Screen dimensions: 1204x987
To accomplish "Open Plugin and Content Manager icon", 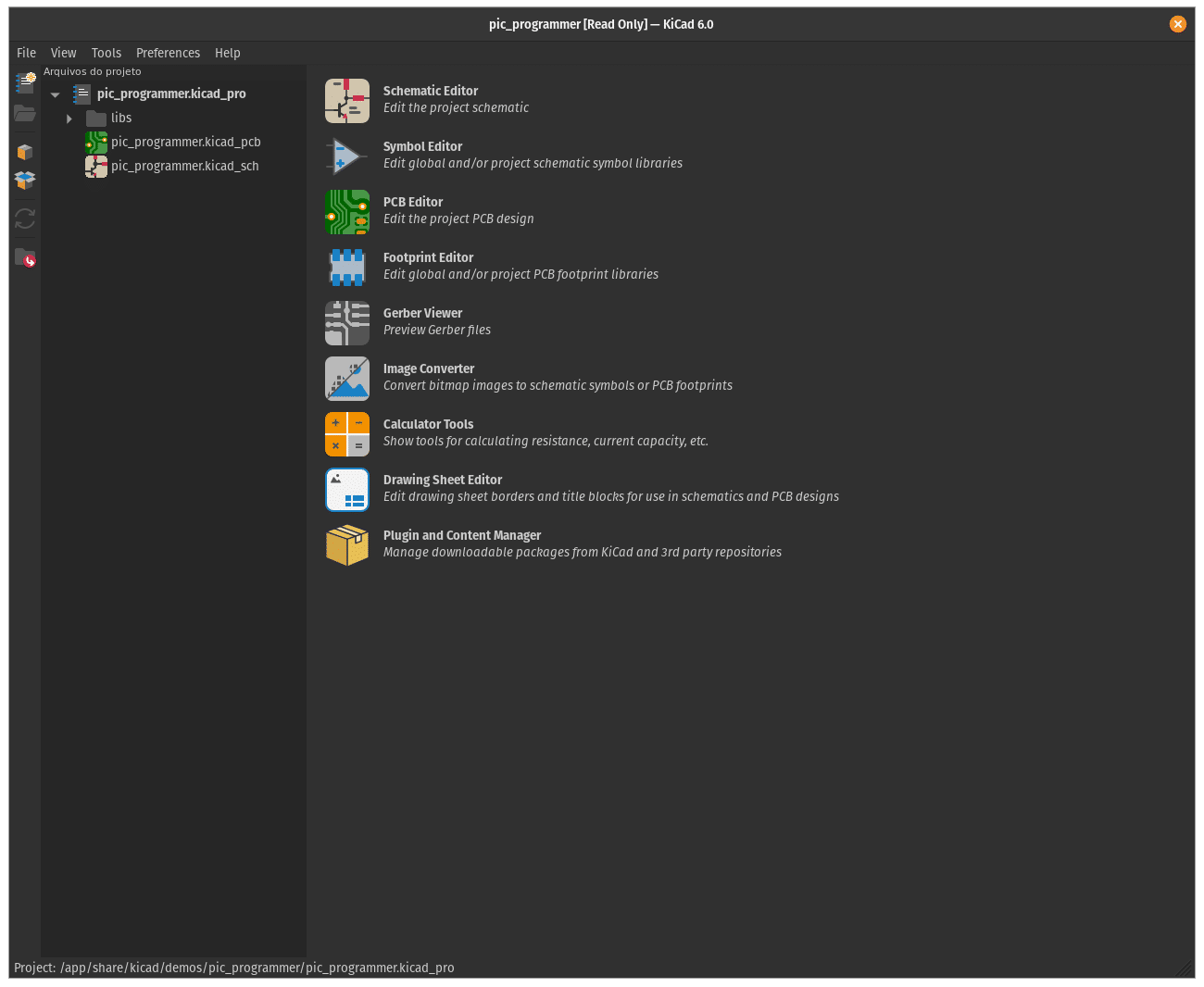I will [x=347, y=545].
